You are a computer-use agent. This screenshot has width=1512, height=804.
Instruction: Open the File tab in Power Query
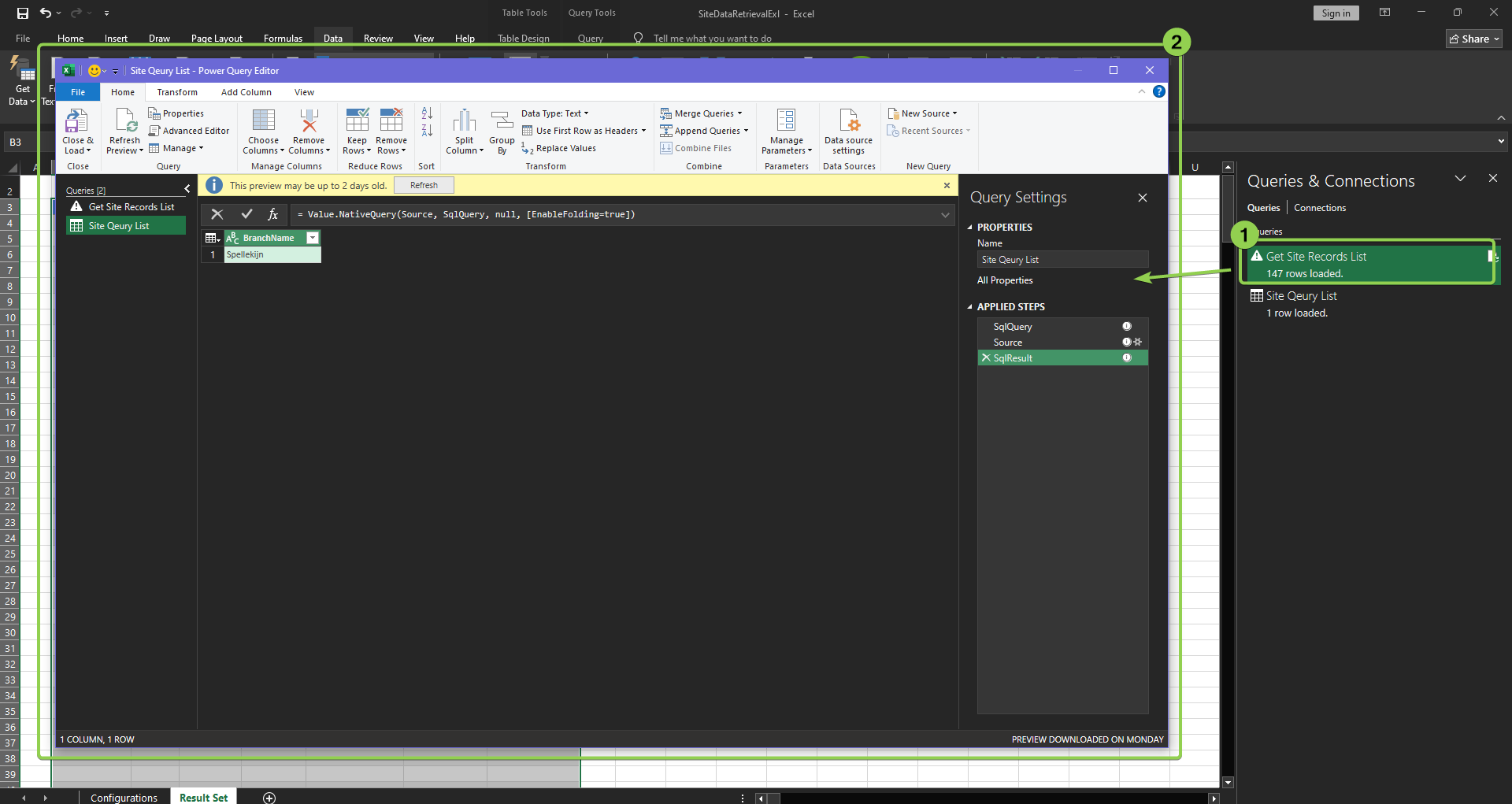point(78,92)
